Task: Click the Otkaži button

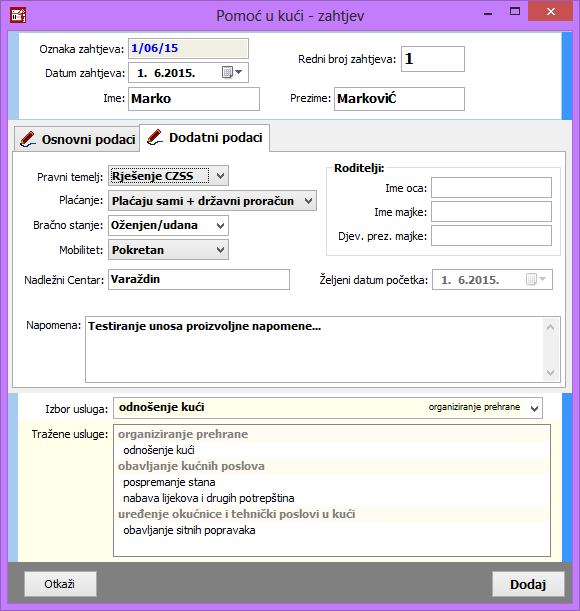Action: point(60,584)
